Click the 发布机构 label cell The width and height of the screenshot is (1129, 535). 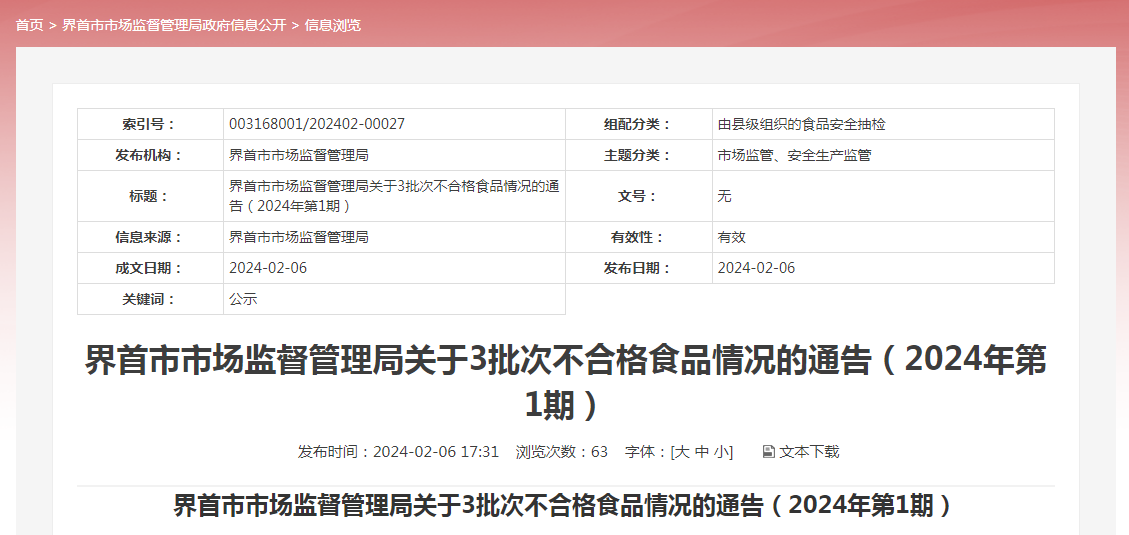(x=150, y=155)
